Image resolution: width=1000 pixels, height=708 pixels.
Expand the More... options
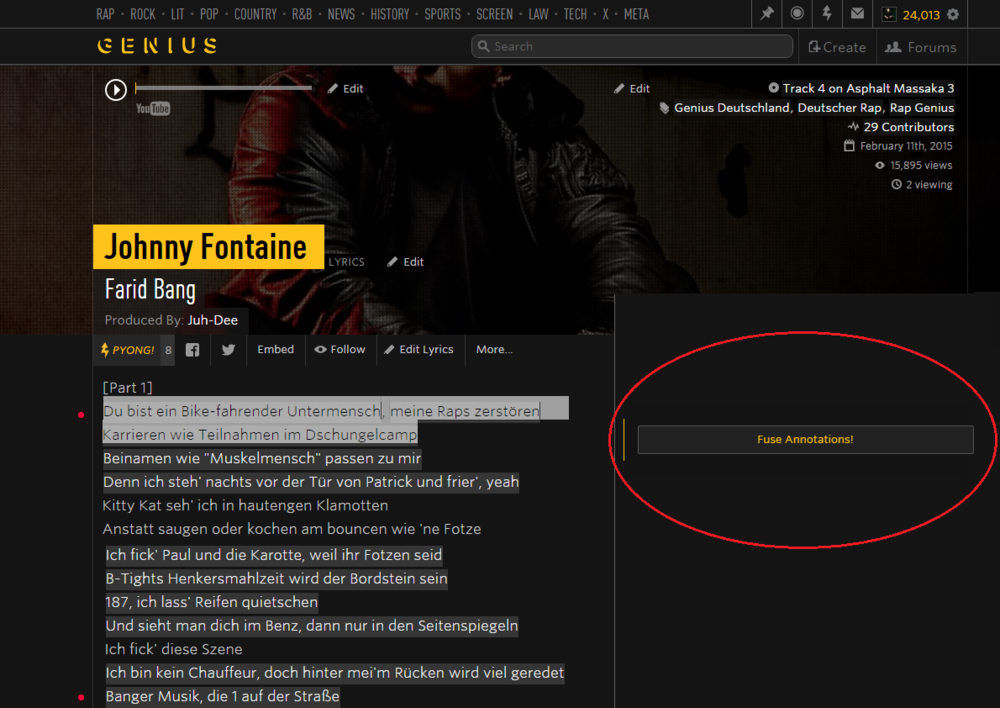(494, 349)
